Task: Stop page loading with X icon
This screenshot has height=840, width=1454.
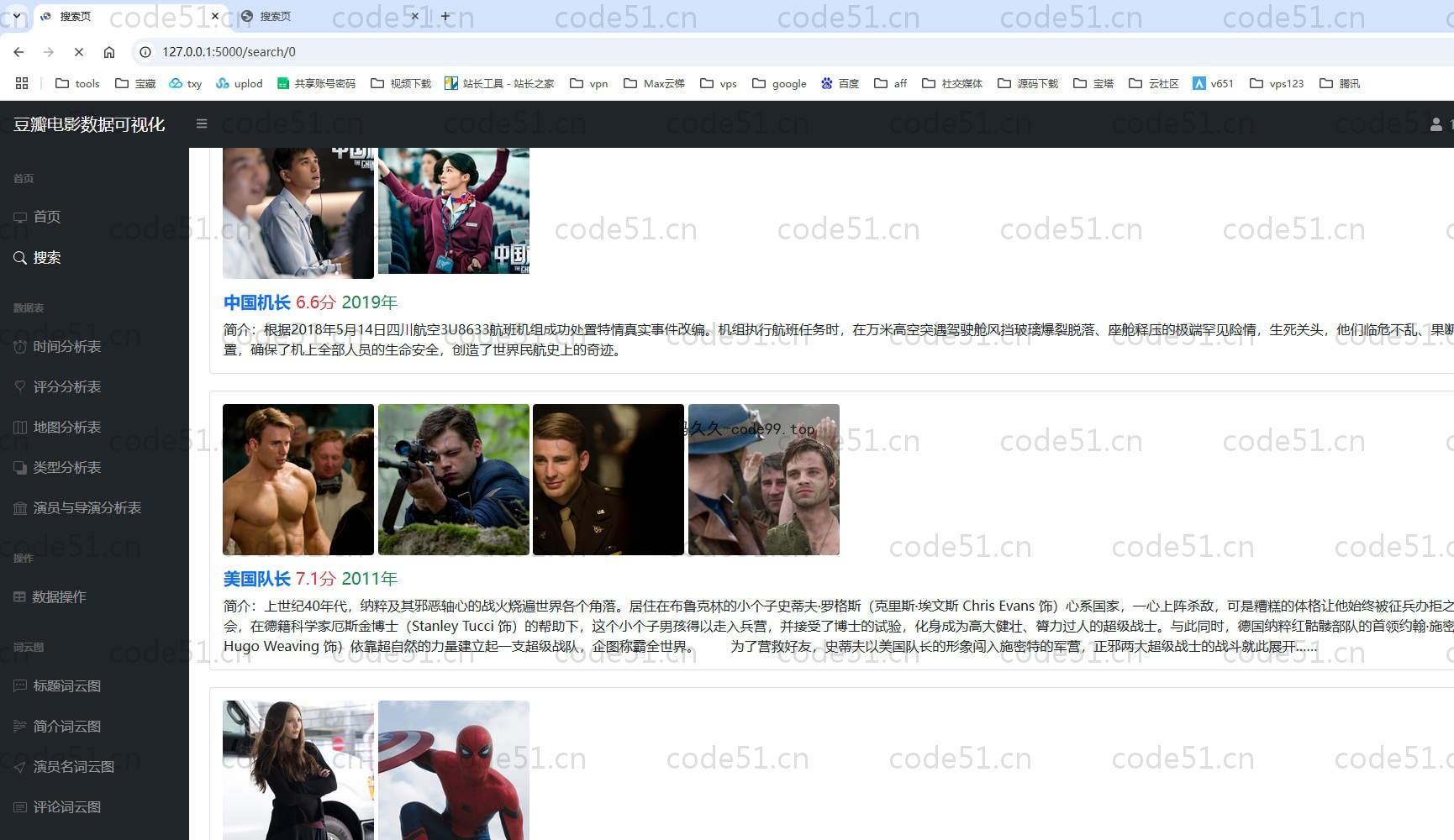Action: pos(79,52)
